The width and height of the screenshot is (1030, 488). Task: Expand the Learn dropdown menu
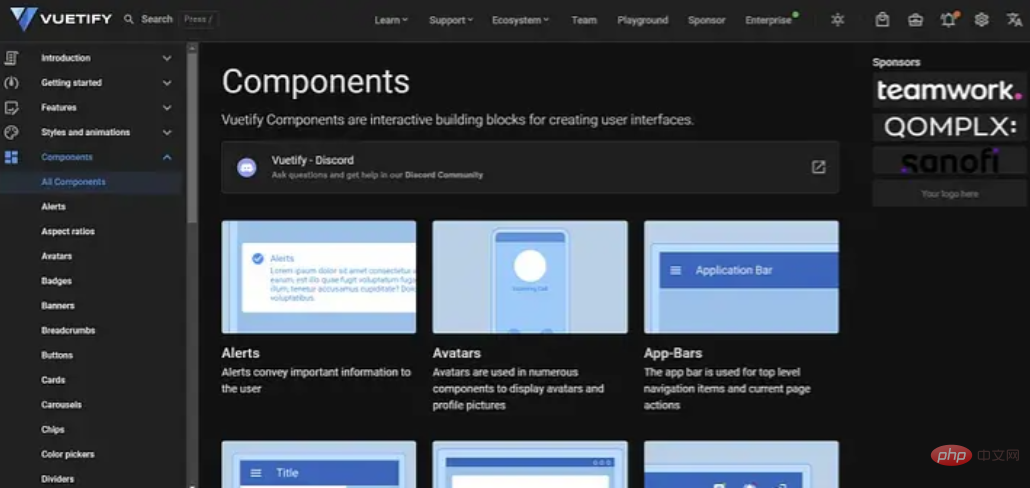(391, 20)
